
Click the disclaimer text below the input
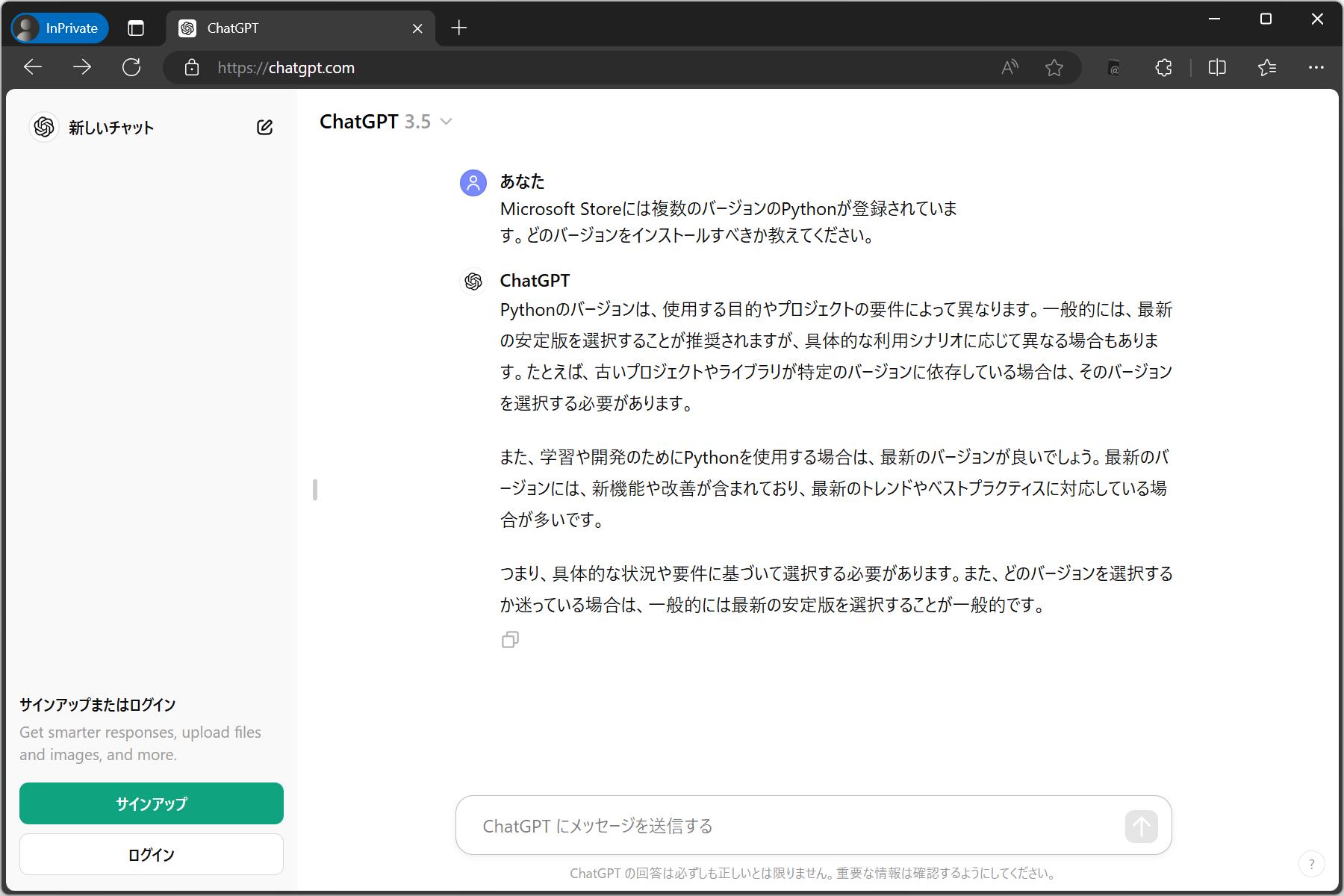[x=812, y=873]
